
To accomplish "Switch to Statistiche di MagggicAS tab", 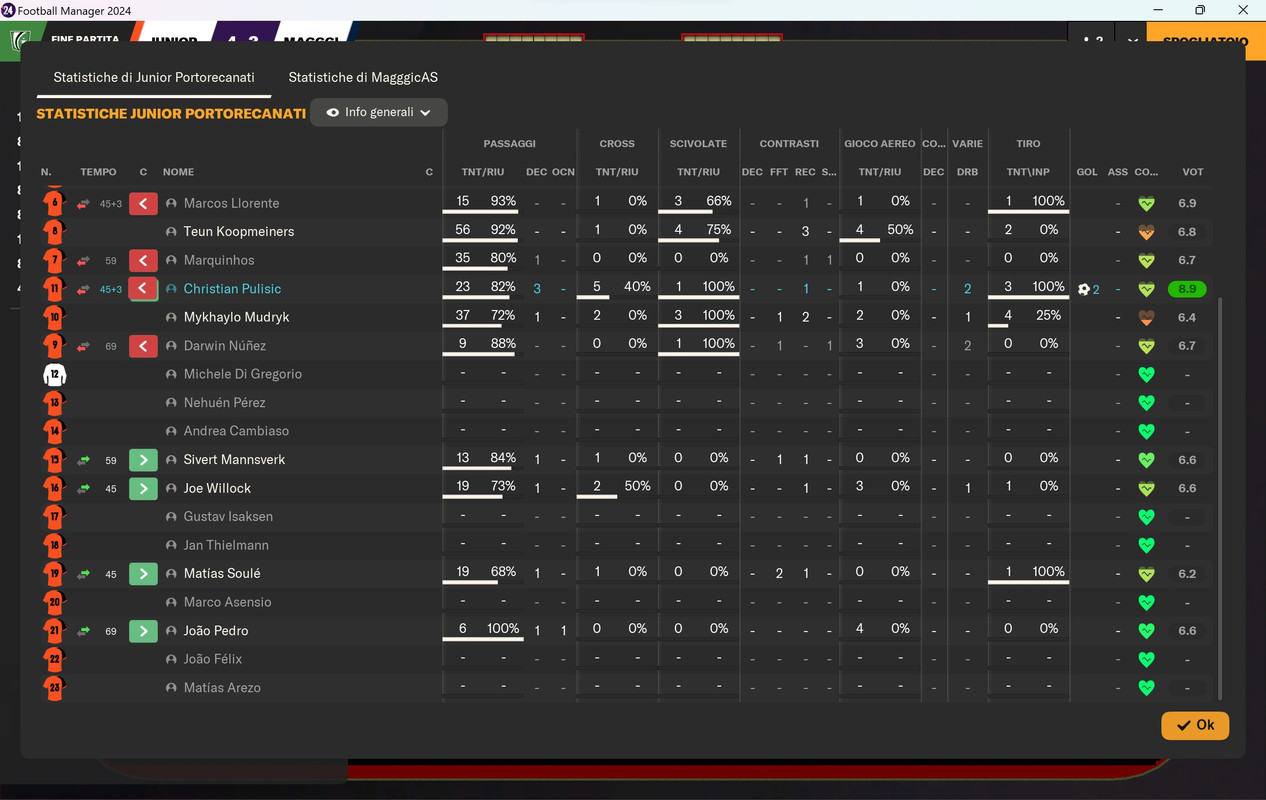I will [x=363, y=77].
